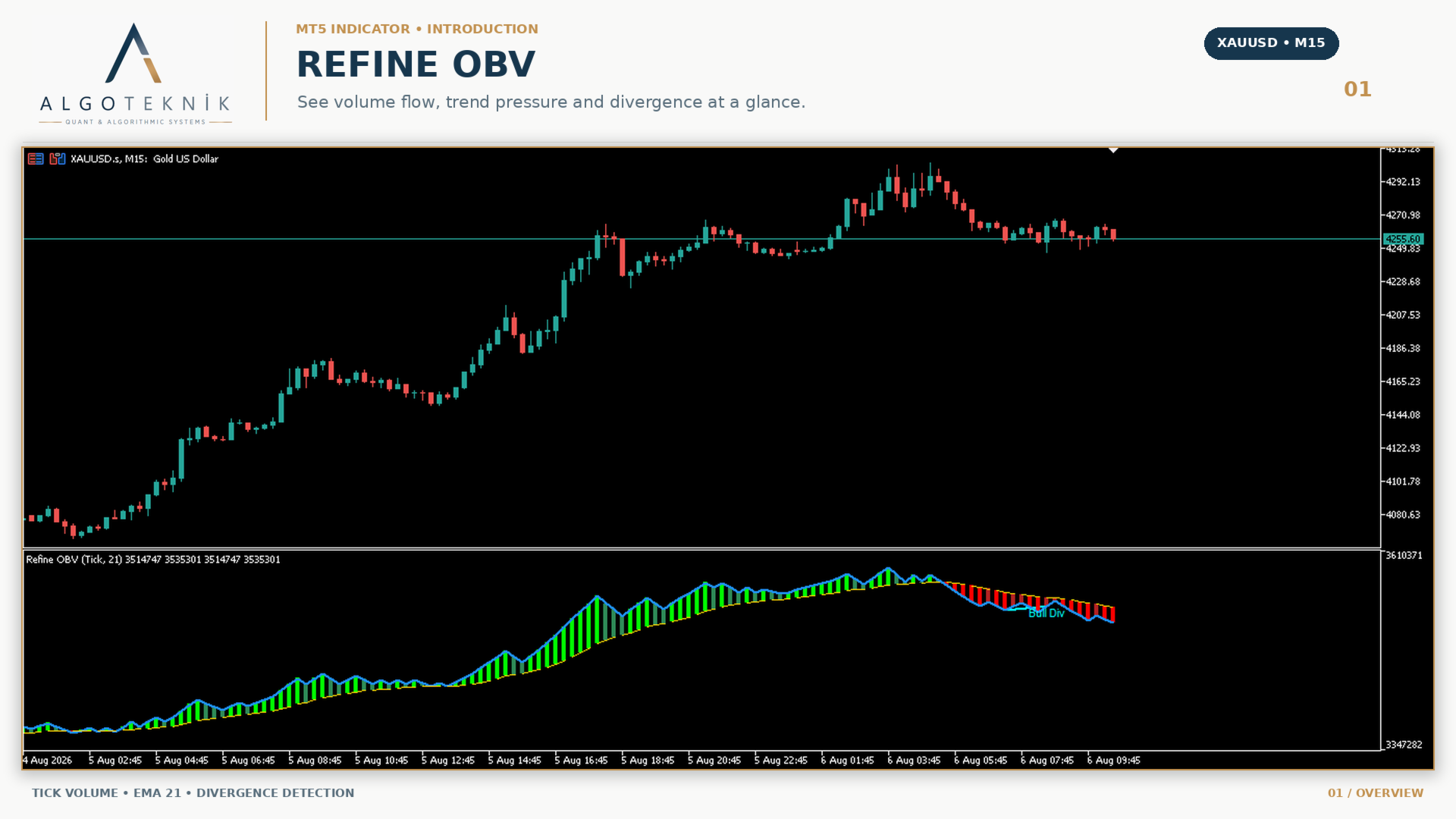
Task: Click the 4292.13 price scale label
Action: 1403,182
